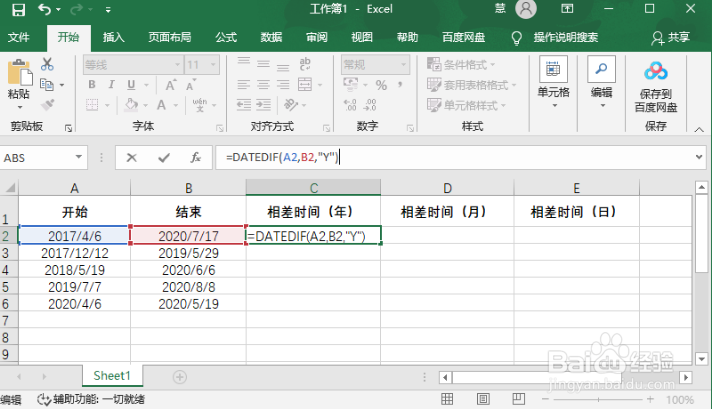Open the 单元格 cells group button
This screenshot has height=409, width=714.
[x=553, y=83]
